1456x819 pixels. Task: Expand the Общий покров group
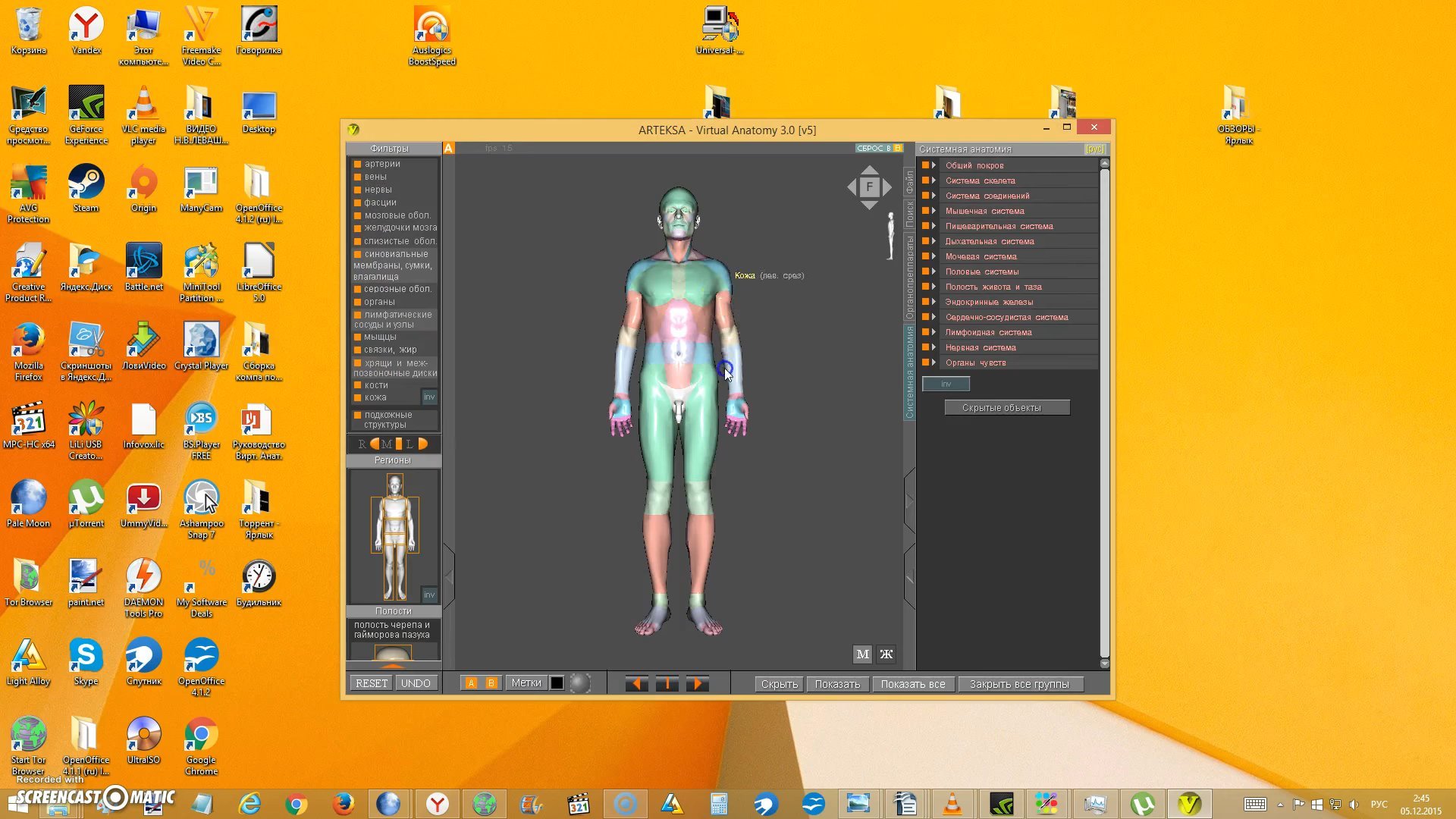[x=934, y=165]
